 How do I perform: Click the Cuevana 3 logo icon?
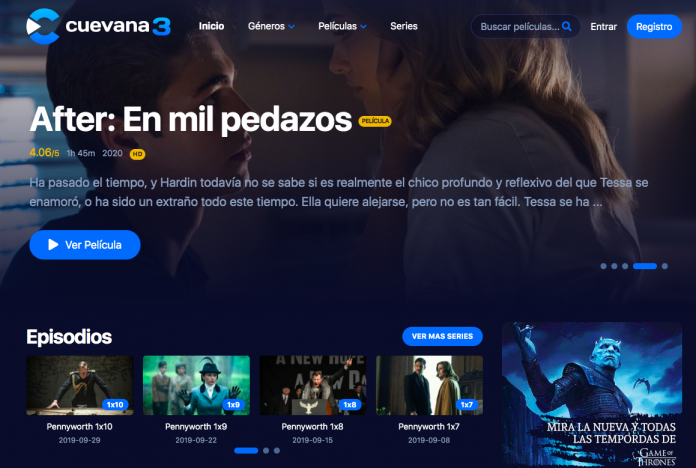point(43,26)
